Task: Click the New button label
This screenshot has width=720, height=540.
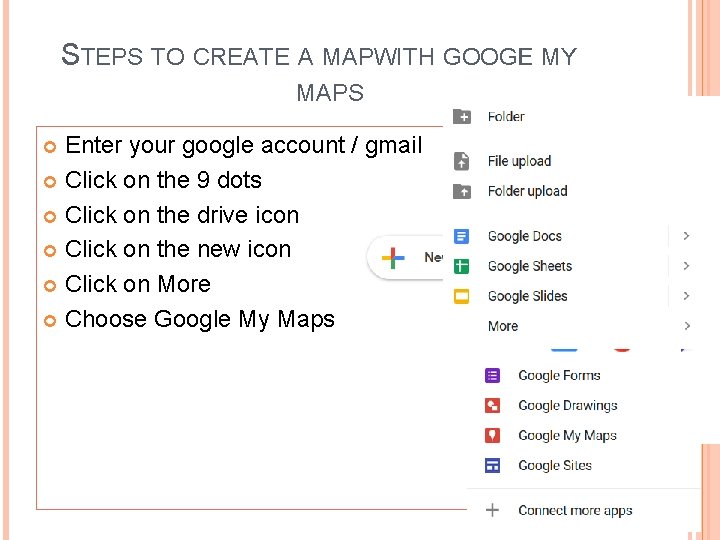Action: coord(433,257)
